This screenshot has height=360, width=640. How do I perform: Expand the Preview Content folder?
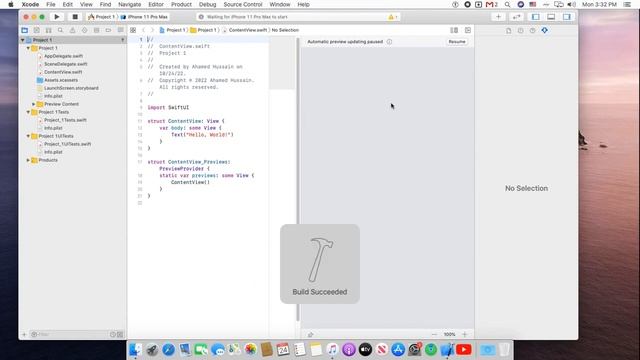(34, 104)
